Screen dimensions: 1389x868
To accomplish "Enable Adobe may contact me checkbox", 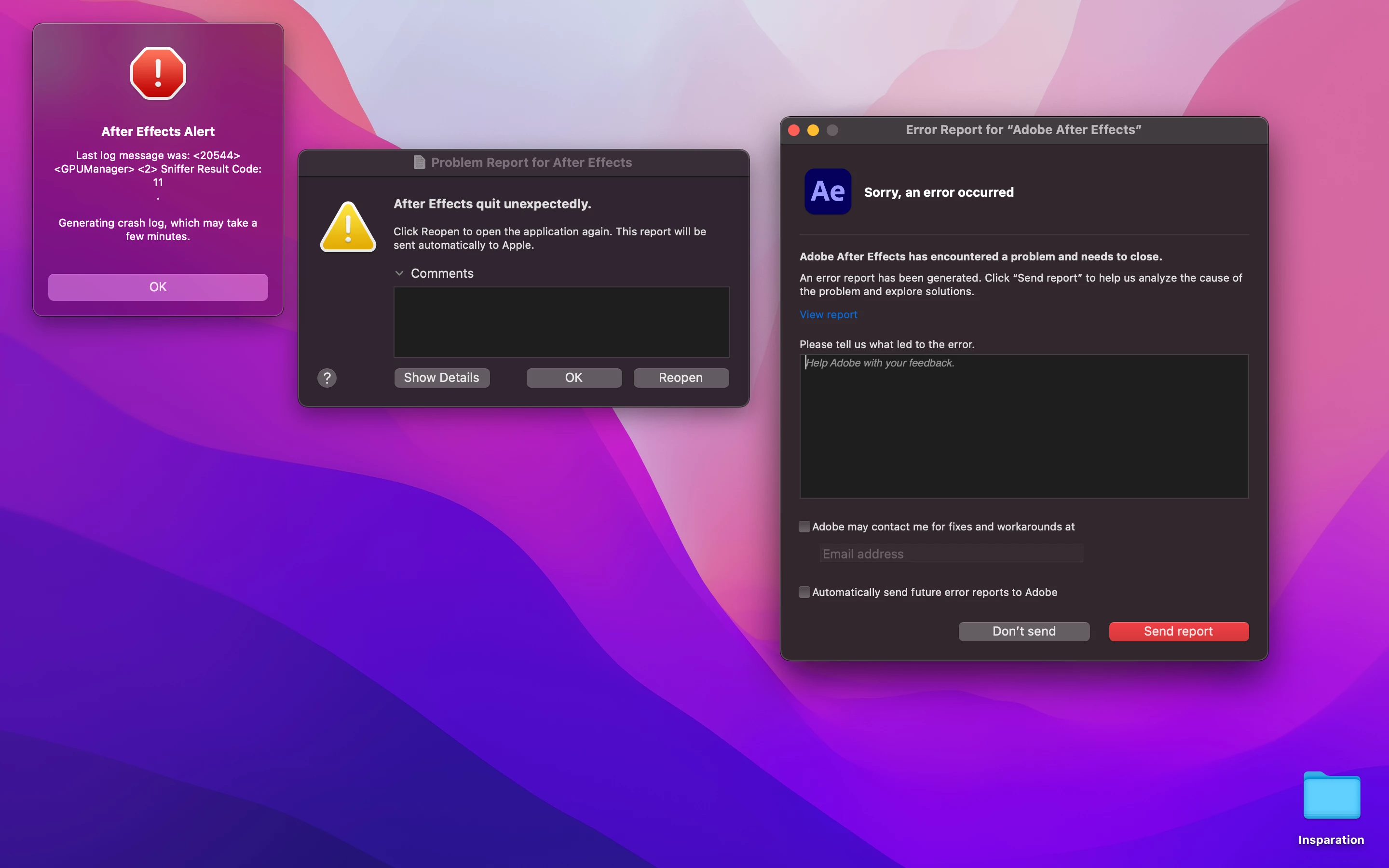I will point(804,527).
